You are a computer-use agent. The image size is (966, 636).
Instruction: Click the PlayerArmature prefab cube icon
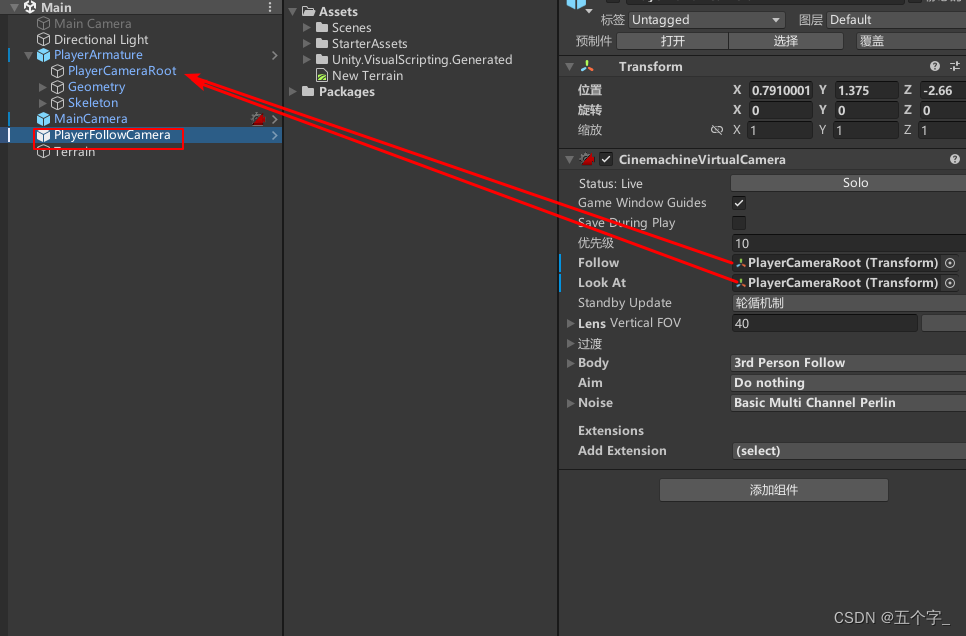pos(43,55)
